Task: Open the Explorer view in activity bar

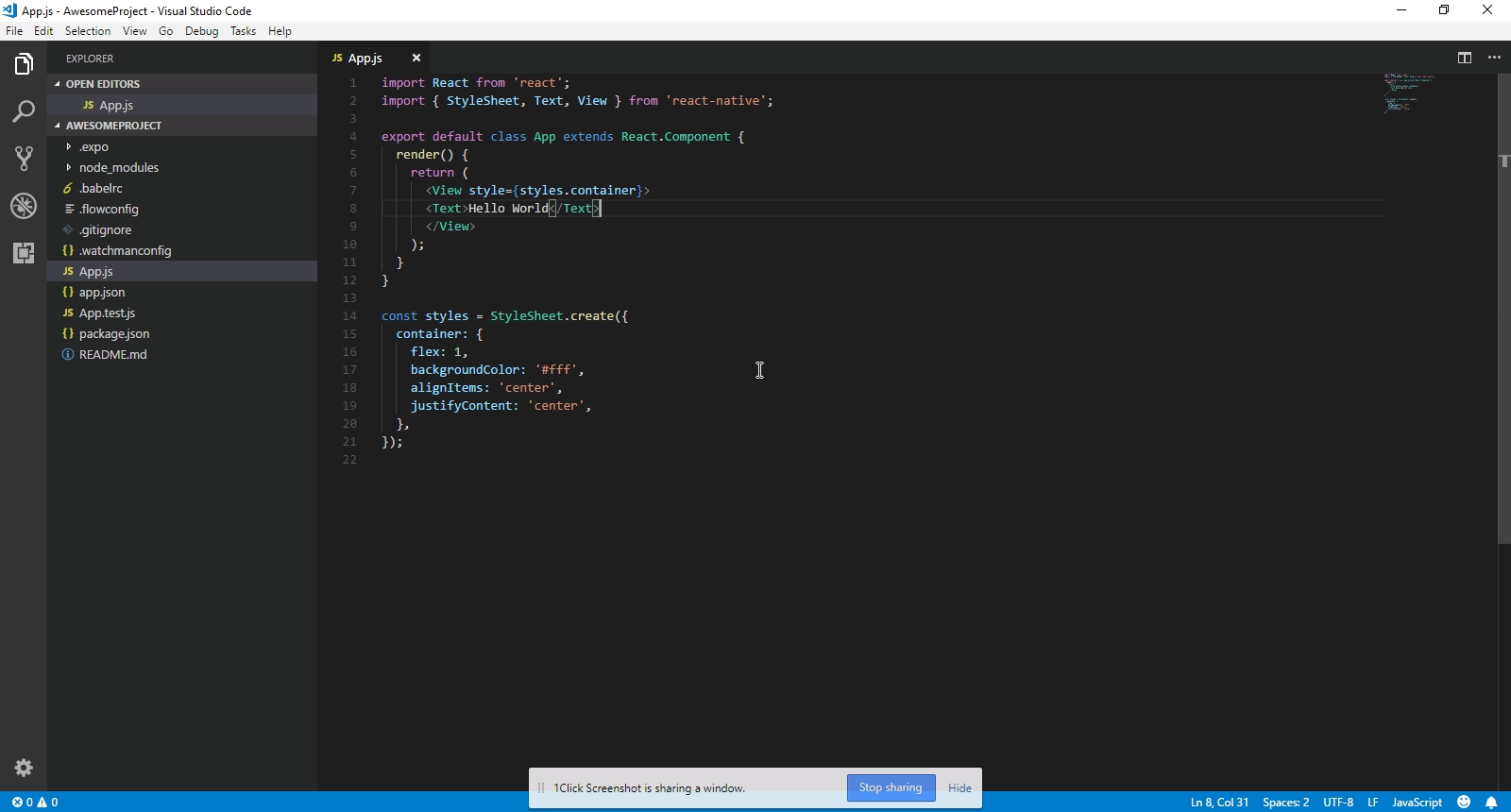Action: point(24,64)
